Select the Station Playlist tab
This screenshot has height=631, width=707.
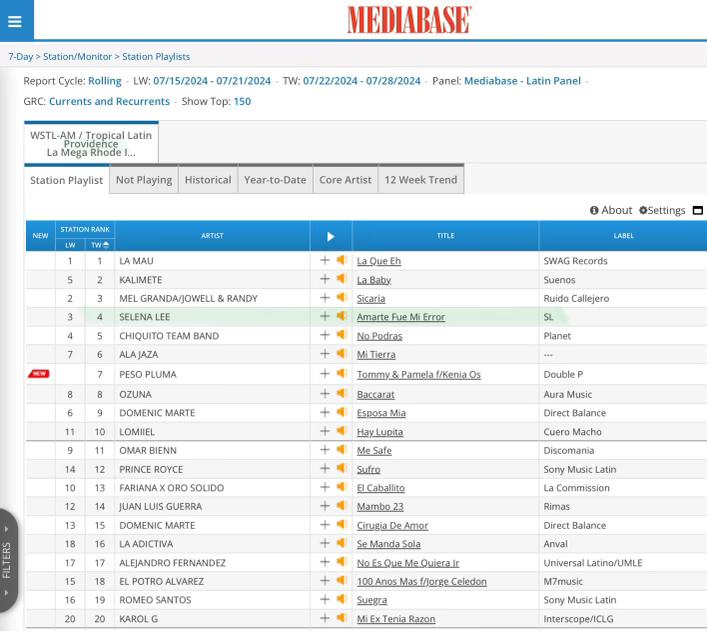[67, 180]
